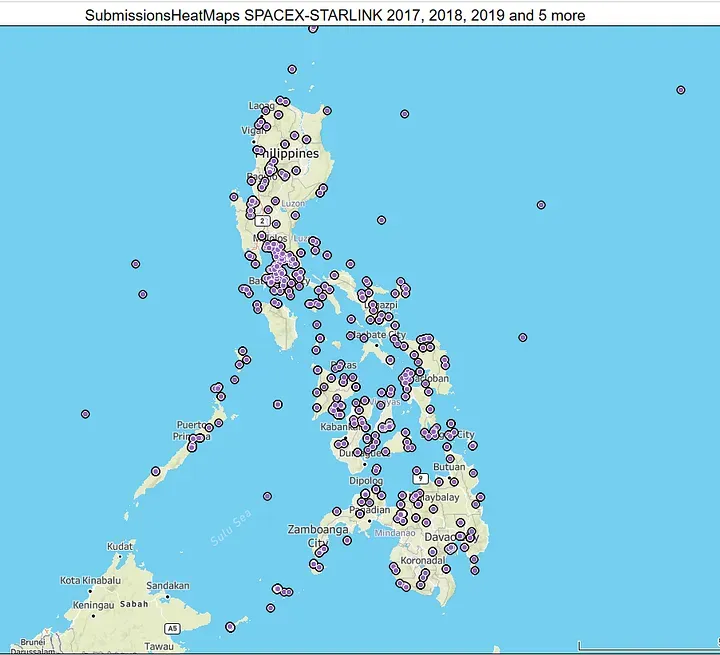Click the Kota Kinabalu city label
This screenshot has width=720, height=655.
[90, 580]
